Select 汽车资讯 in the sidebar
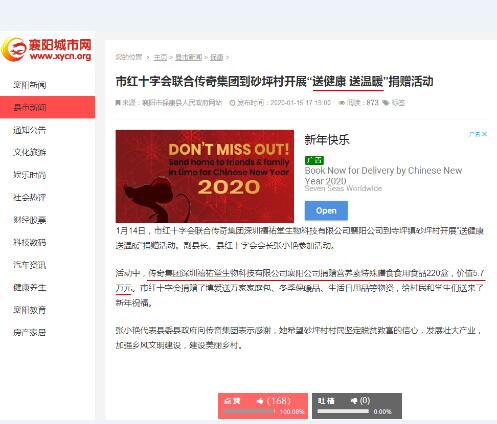497x424 pixels. pyautogui.click(x=47, y=265)
